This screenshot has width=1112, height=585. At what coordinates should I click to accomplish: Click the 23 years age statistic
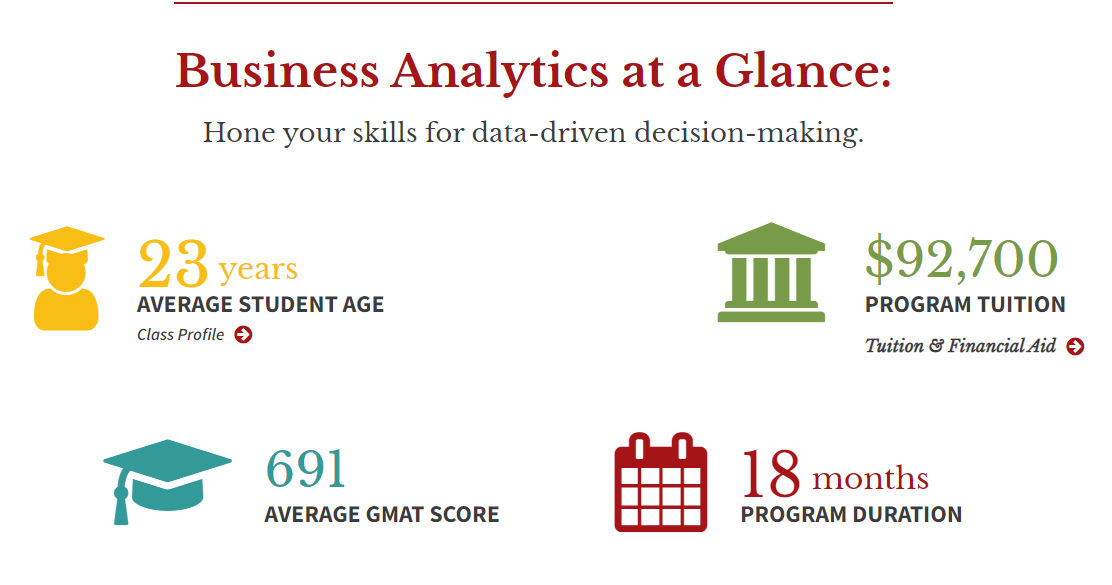(217, 265)
